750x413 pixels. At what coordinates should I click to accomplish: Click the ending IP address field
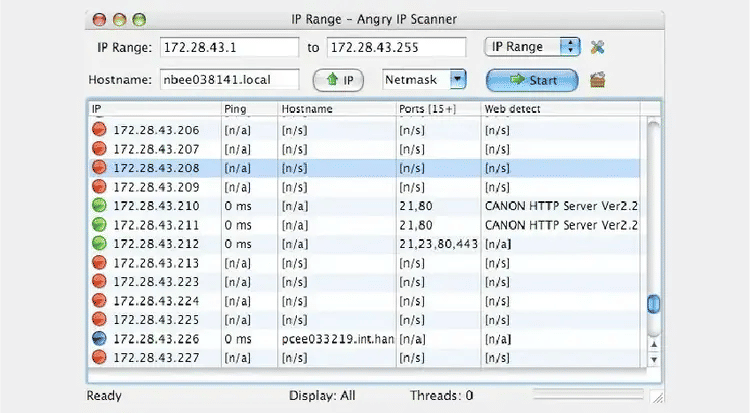coord(397,47)
